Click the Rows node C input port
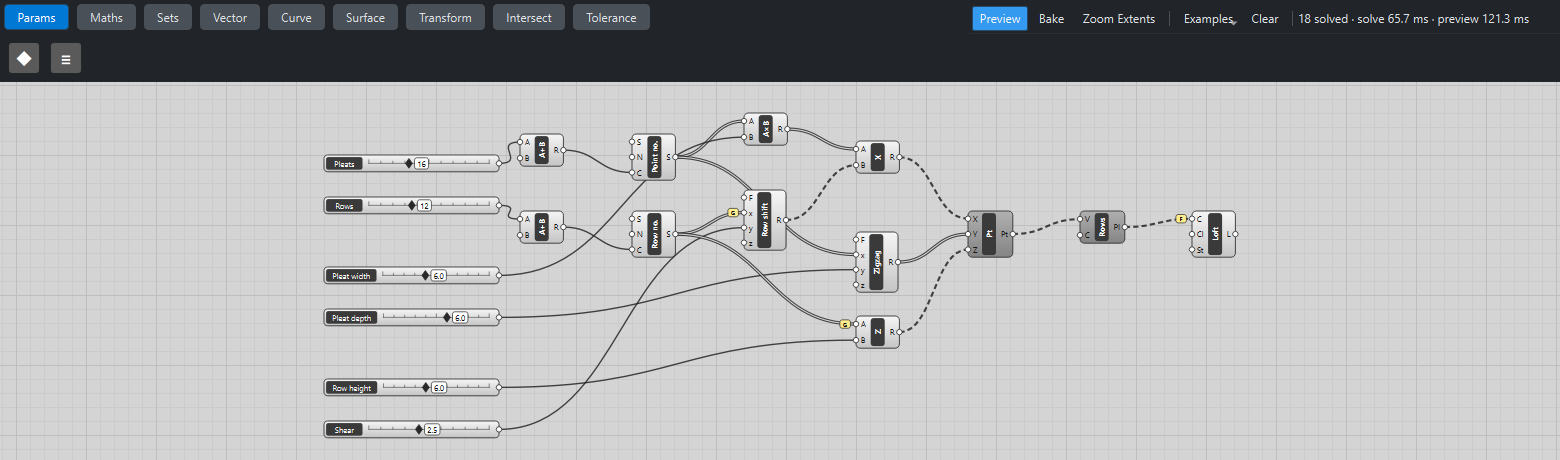 (x=1080, y=235)
